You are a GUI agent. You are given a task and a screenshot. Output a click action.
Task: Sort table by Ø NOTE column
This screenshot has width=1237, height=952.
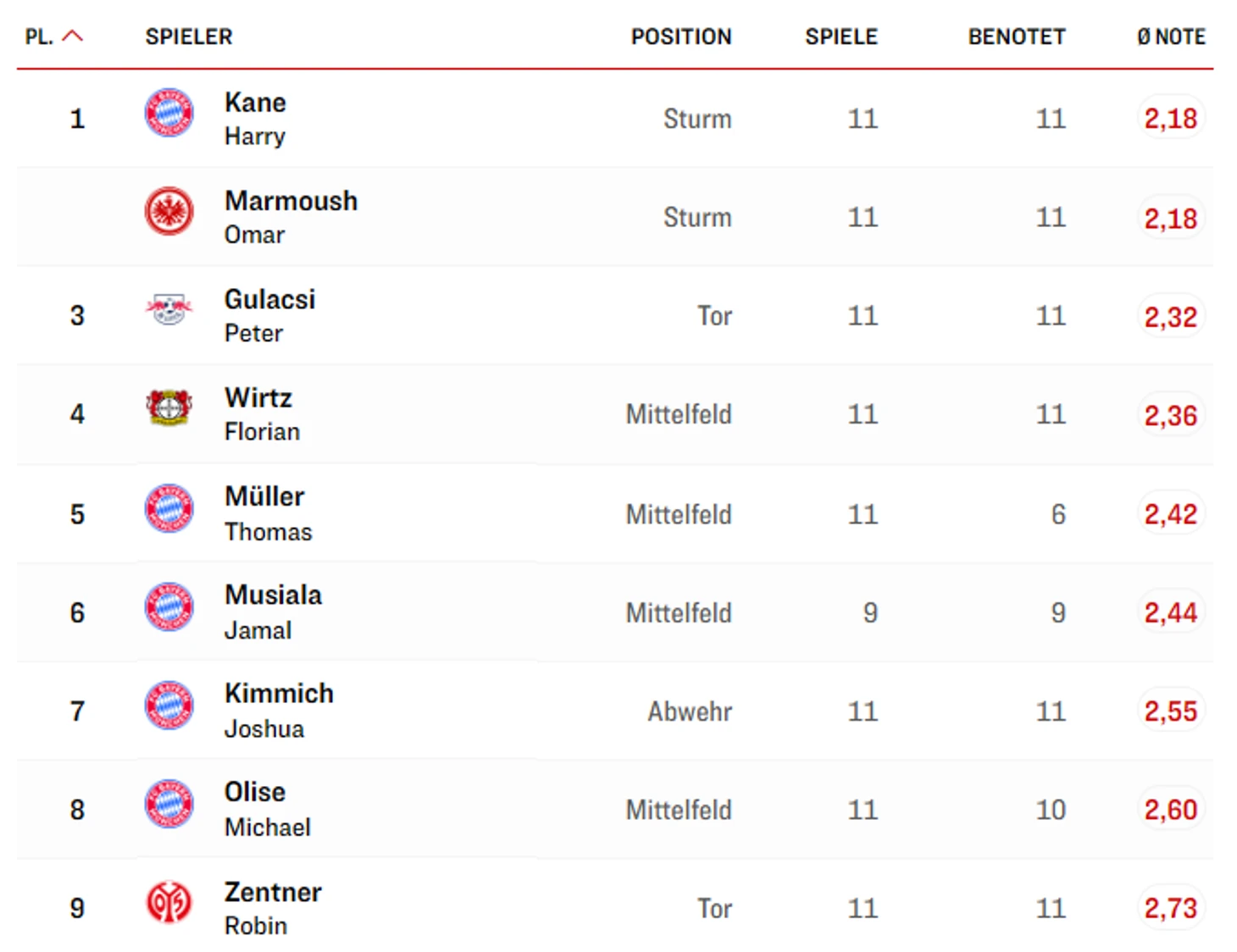click(x=1171, y=36)
